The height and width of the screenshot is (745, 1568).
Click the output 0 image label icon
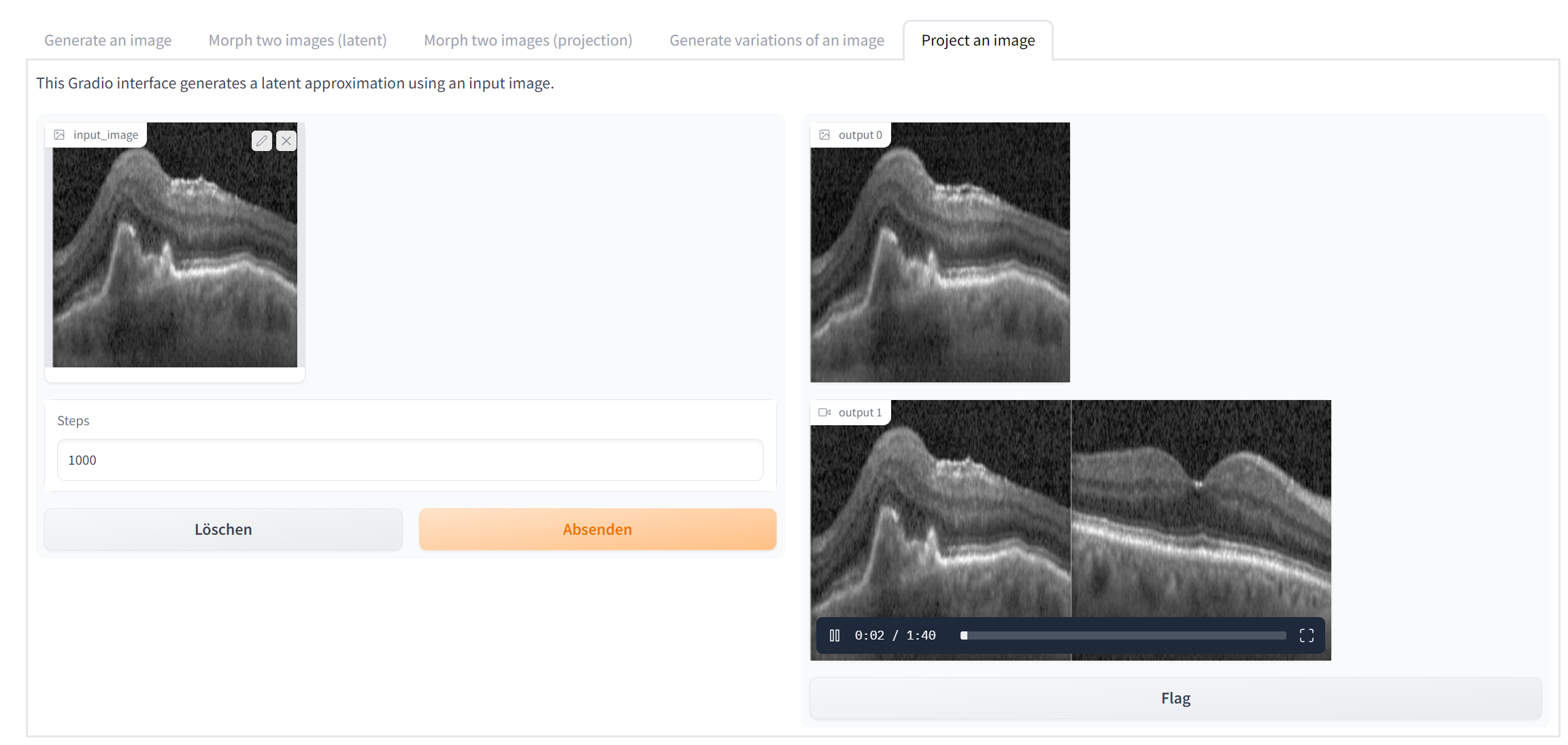click(x=824, y=135)
